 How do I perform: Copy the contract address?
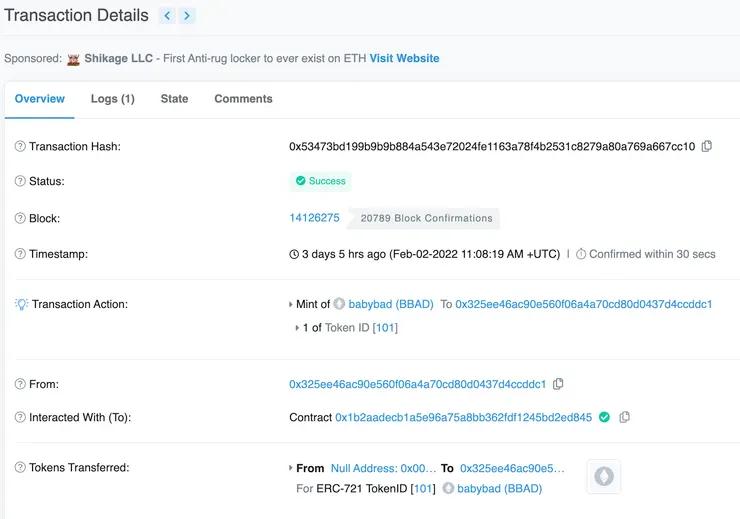[x=624, y=417]
